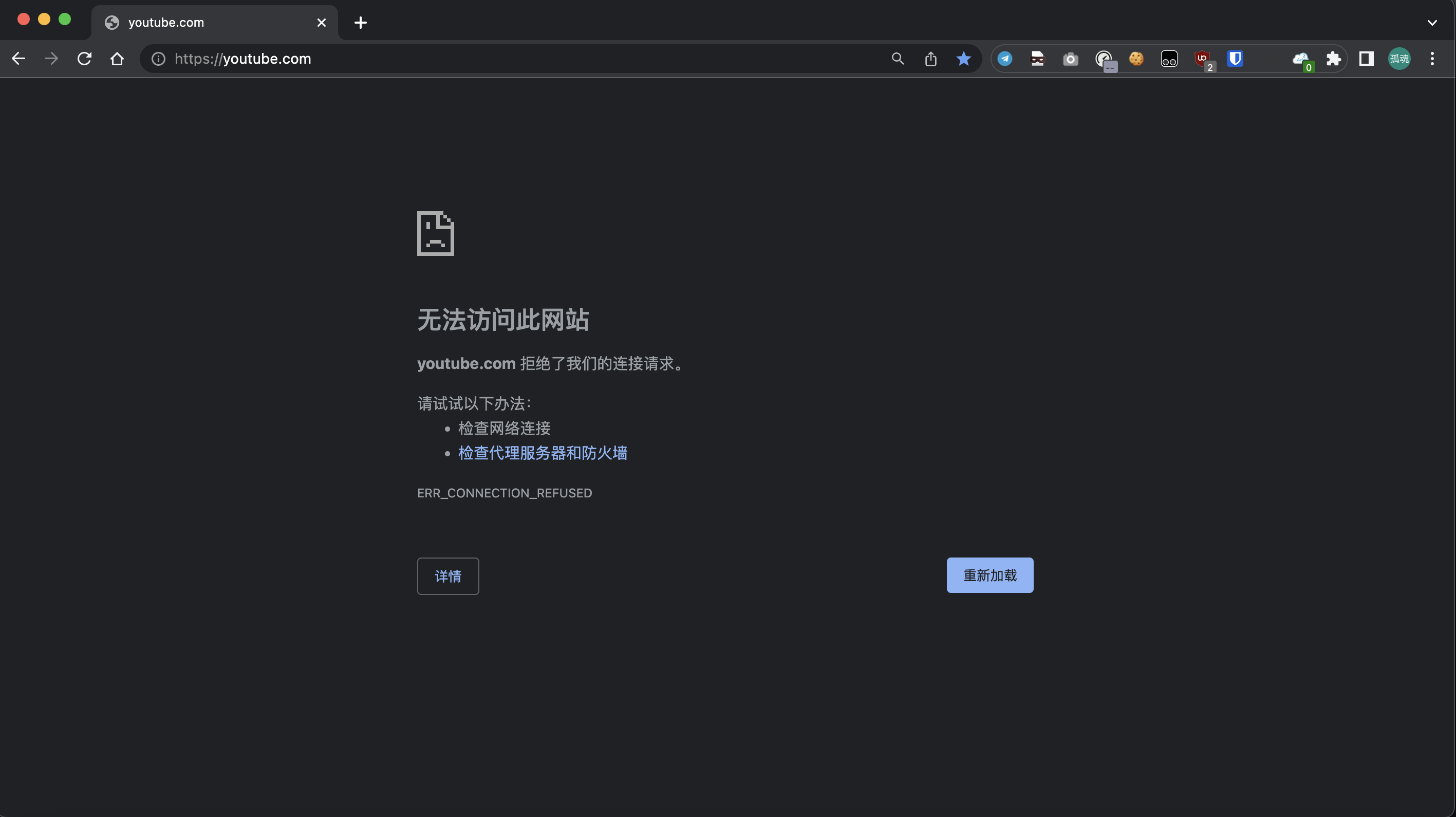Click the 无法访问此网站 heading
Viewport: 1456px width, 817px height.
tap(503, 320)
